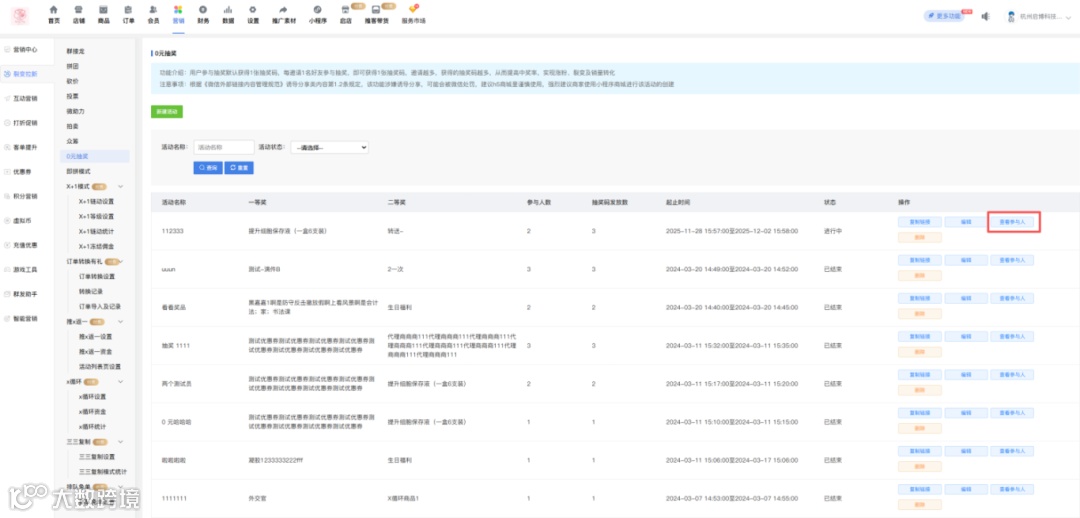
Task: Click the 进行中 status cell
Action: point(833,231)
